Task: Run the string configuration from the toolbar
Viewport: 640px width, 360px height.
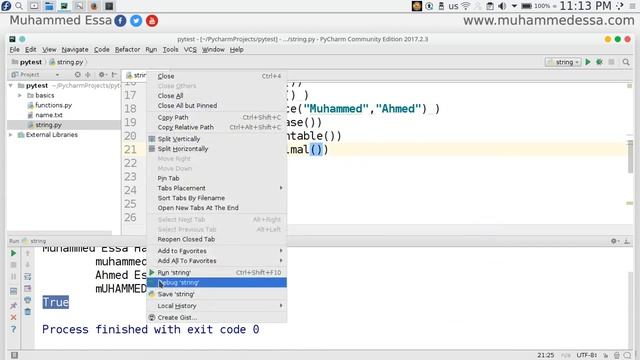Action: coord(588,62)
